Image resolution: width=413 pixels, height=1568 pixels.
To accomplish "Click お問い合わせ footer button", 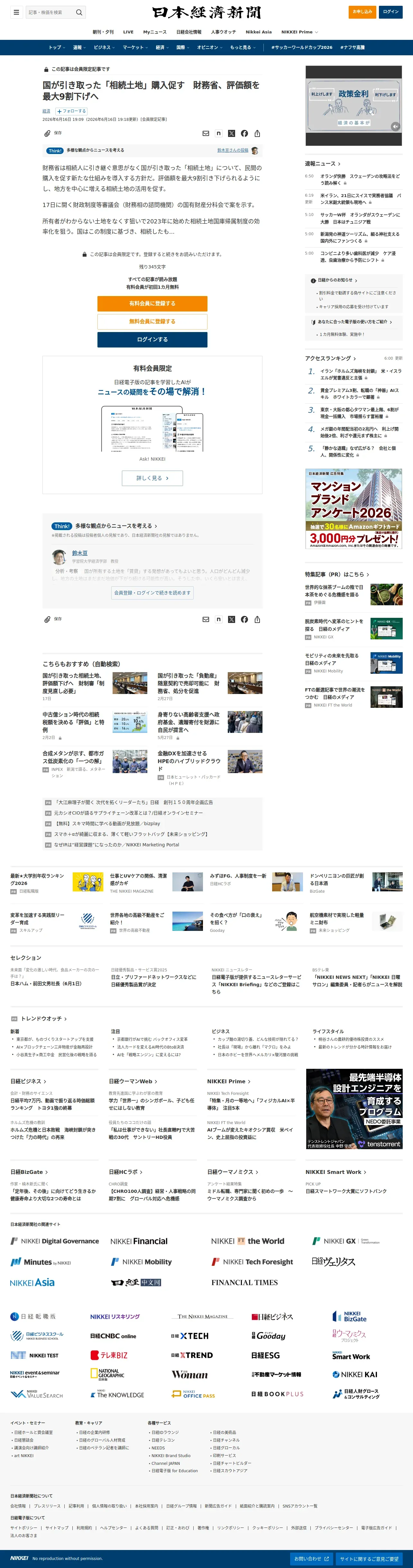I will (312, 1559).
